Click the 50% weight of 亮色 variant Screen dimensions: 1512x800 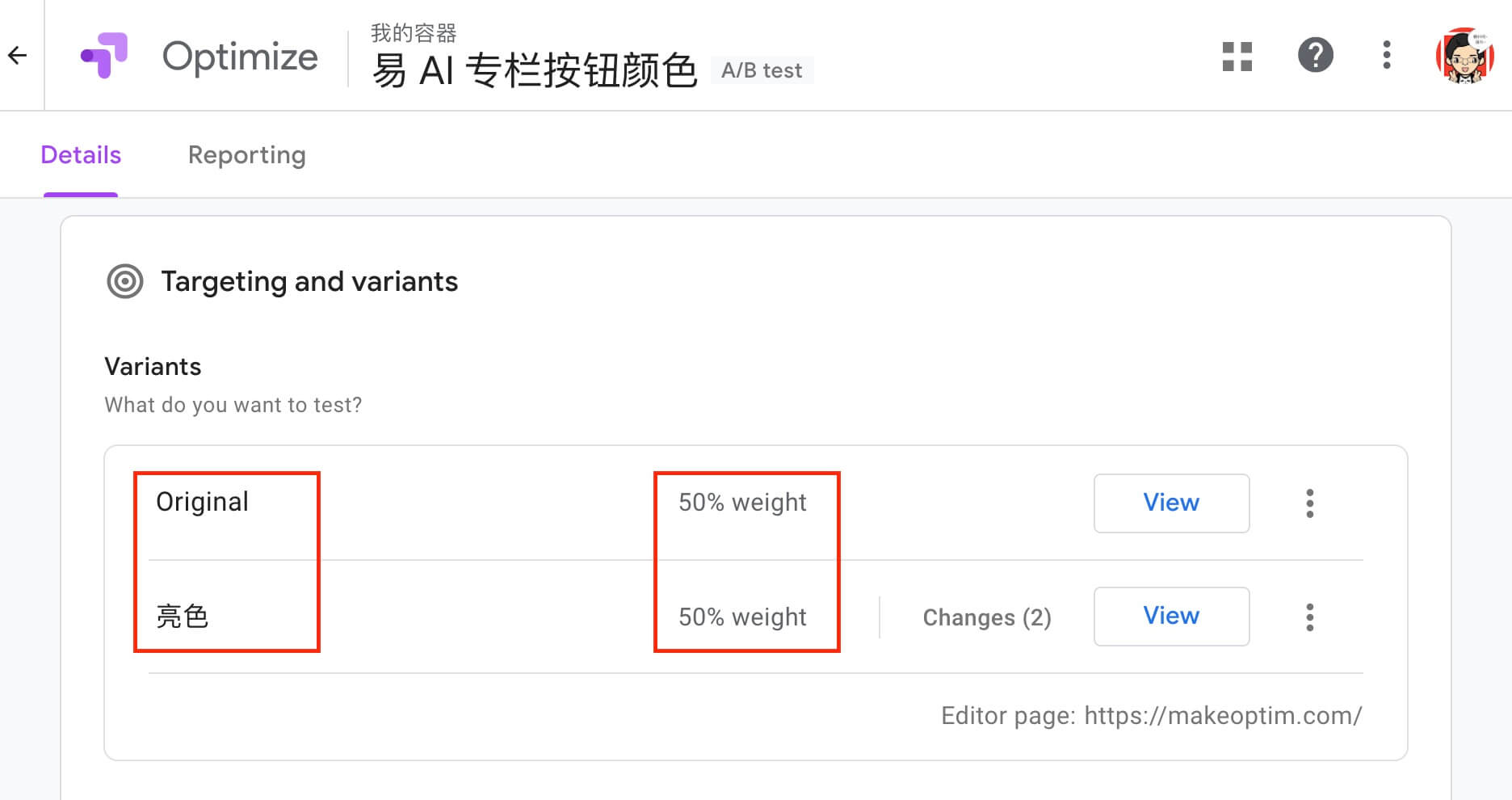point(742,617)
